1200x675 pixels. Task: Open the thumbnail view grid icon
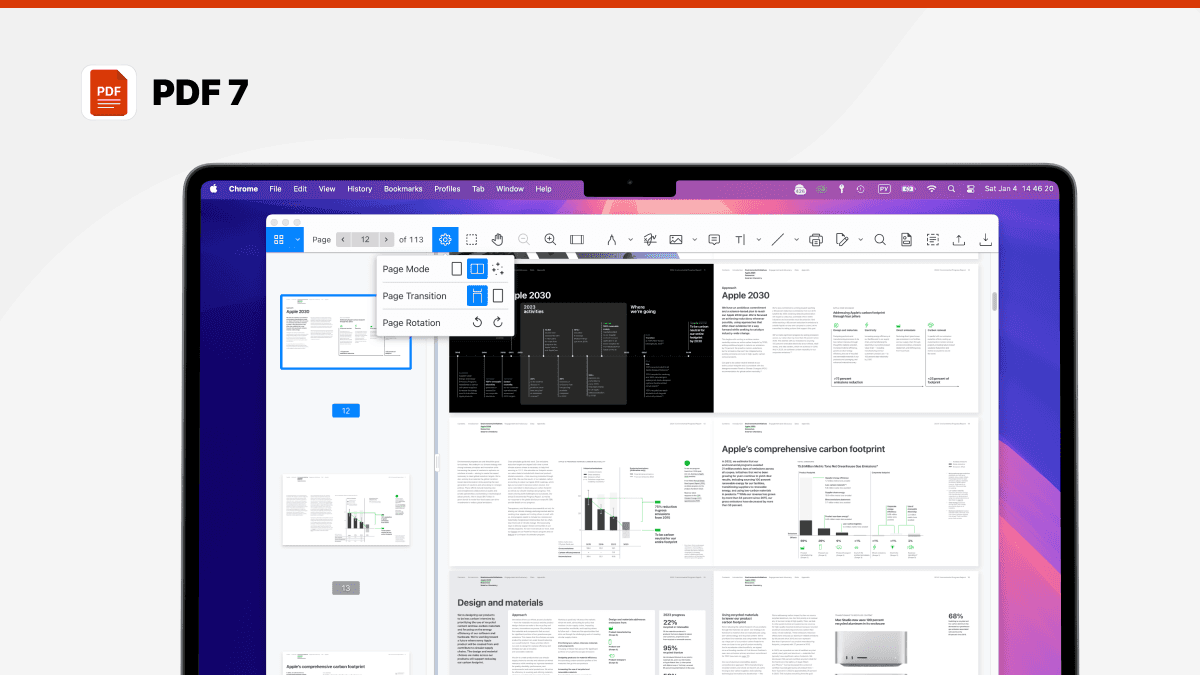click(279, 240)
